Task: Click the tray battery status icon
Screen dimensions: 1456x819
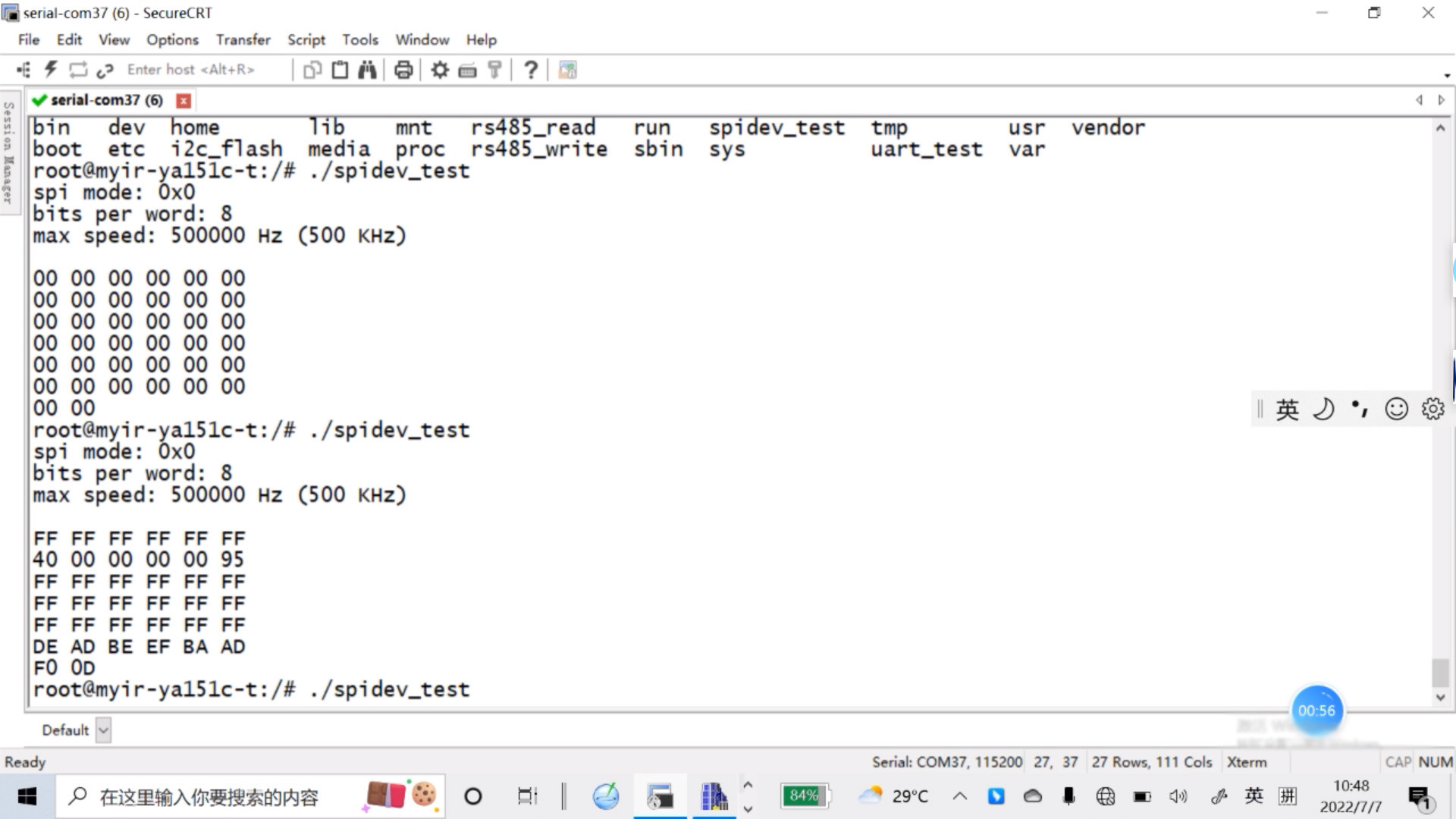Action: (1141, 796)
